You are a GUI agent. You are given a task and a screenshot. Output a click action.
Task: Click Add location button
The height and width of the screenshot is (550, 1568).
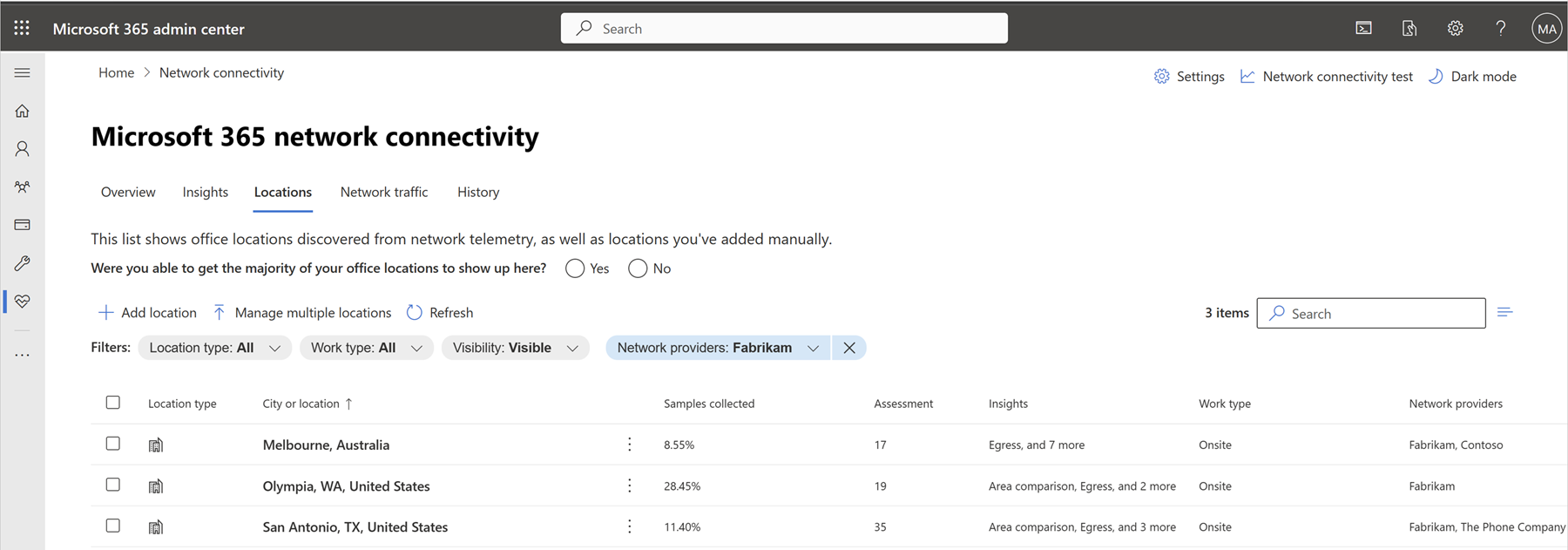(147, 312)
